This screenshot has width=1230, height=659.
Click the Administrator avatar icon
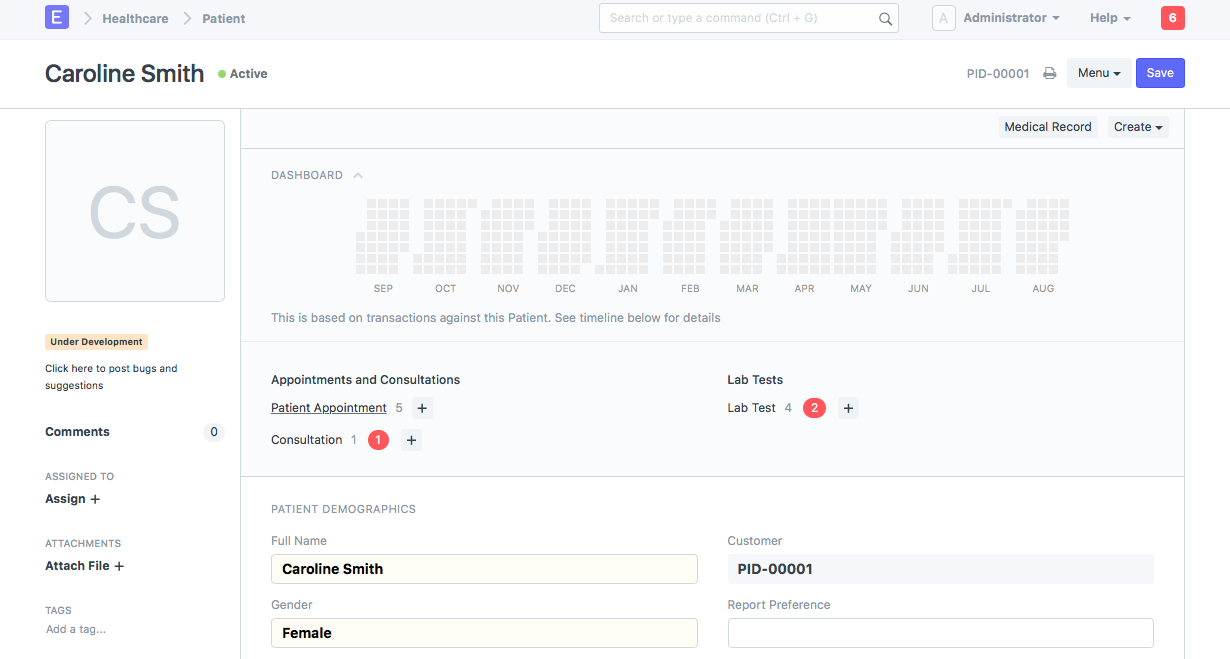point(943,18)
